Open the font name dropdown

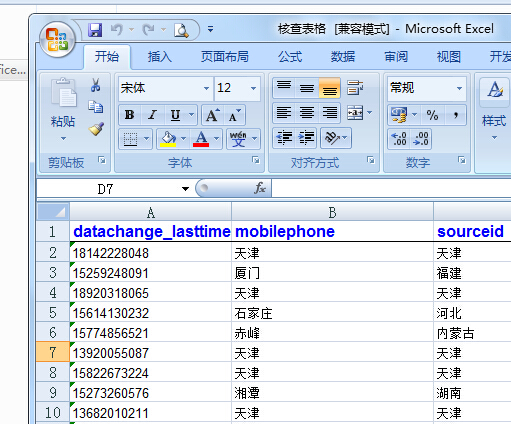[x=206, y=88]
